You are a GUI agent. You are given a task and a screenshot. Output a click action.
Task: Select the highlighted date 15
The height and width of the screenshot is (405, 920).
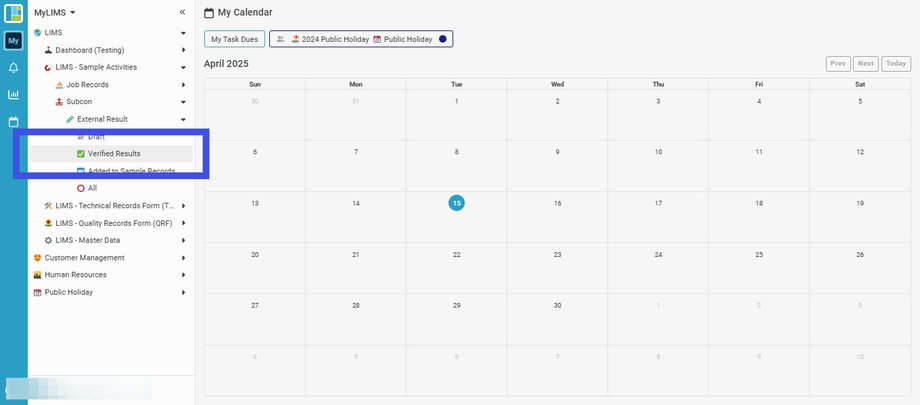tap(456, 203)
